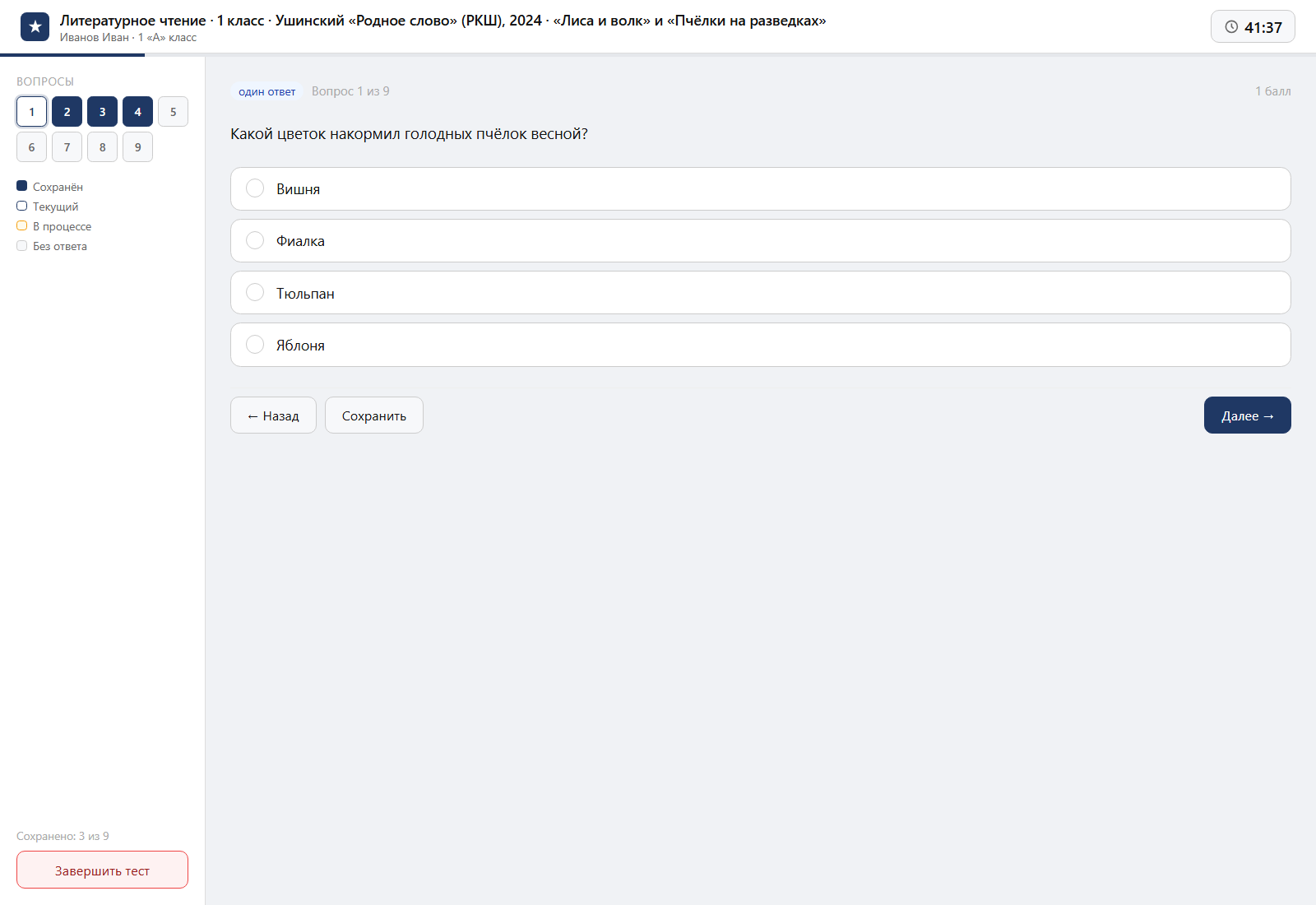Navigate to question 5

click(173, 112)
